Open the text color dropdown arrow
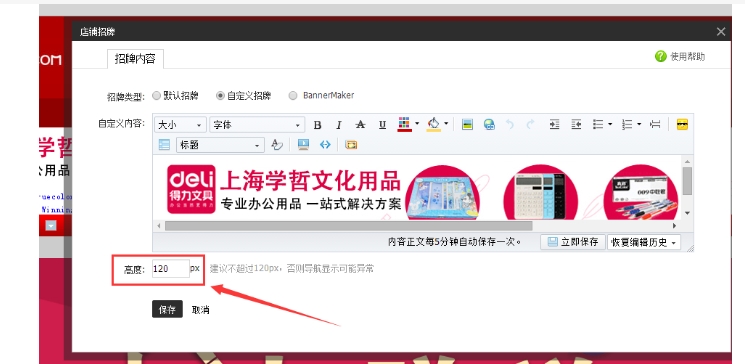The height and width of the screenshot is (364, 745). (417, 124)
